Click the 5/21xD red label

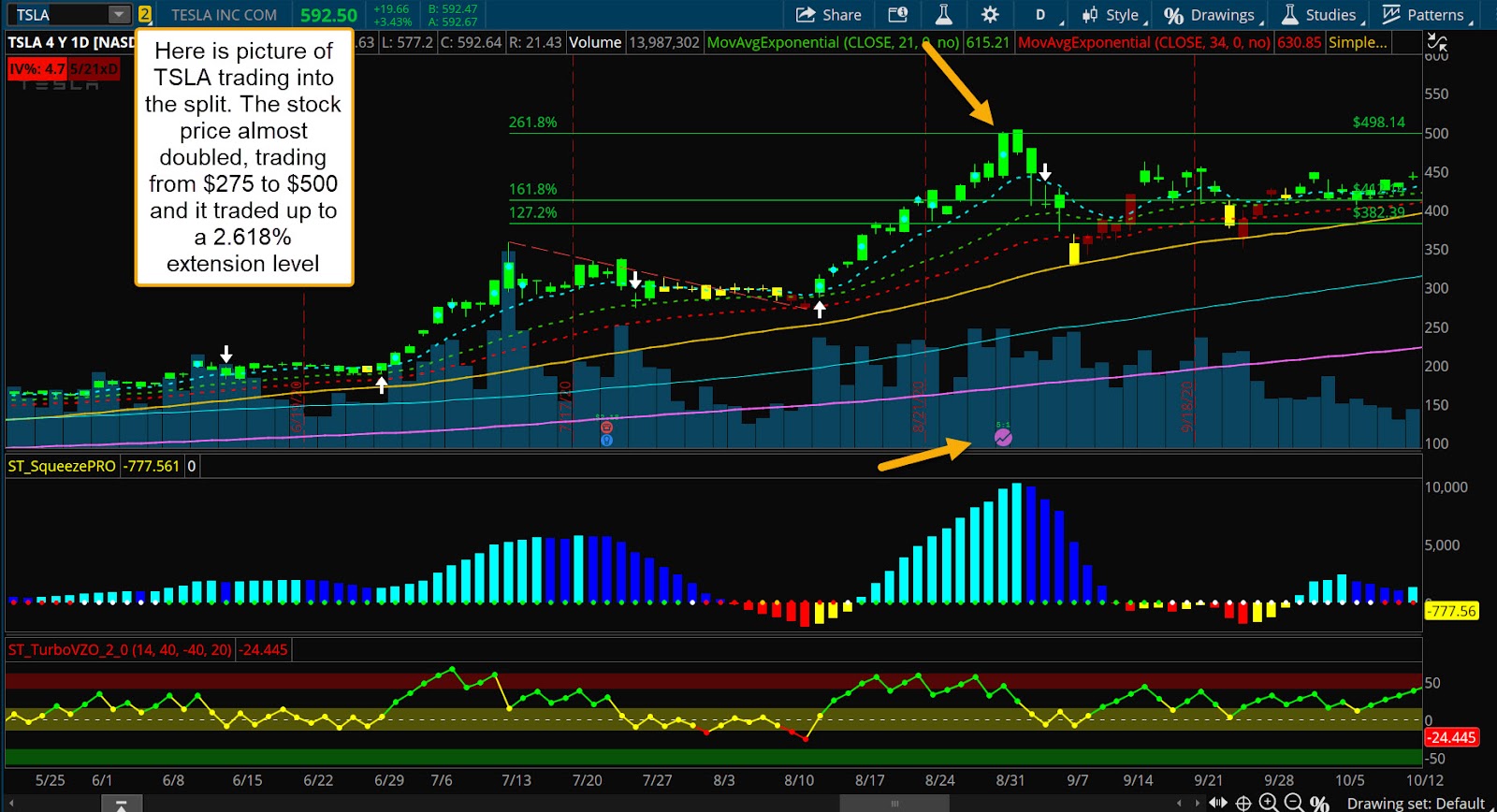click(94, 68)
